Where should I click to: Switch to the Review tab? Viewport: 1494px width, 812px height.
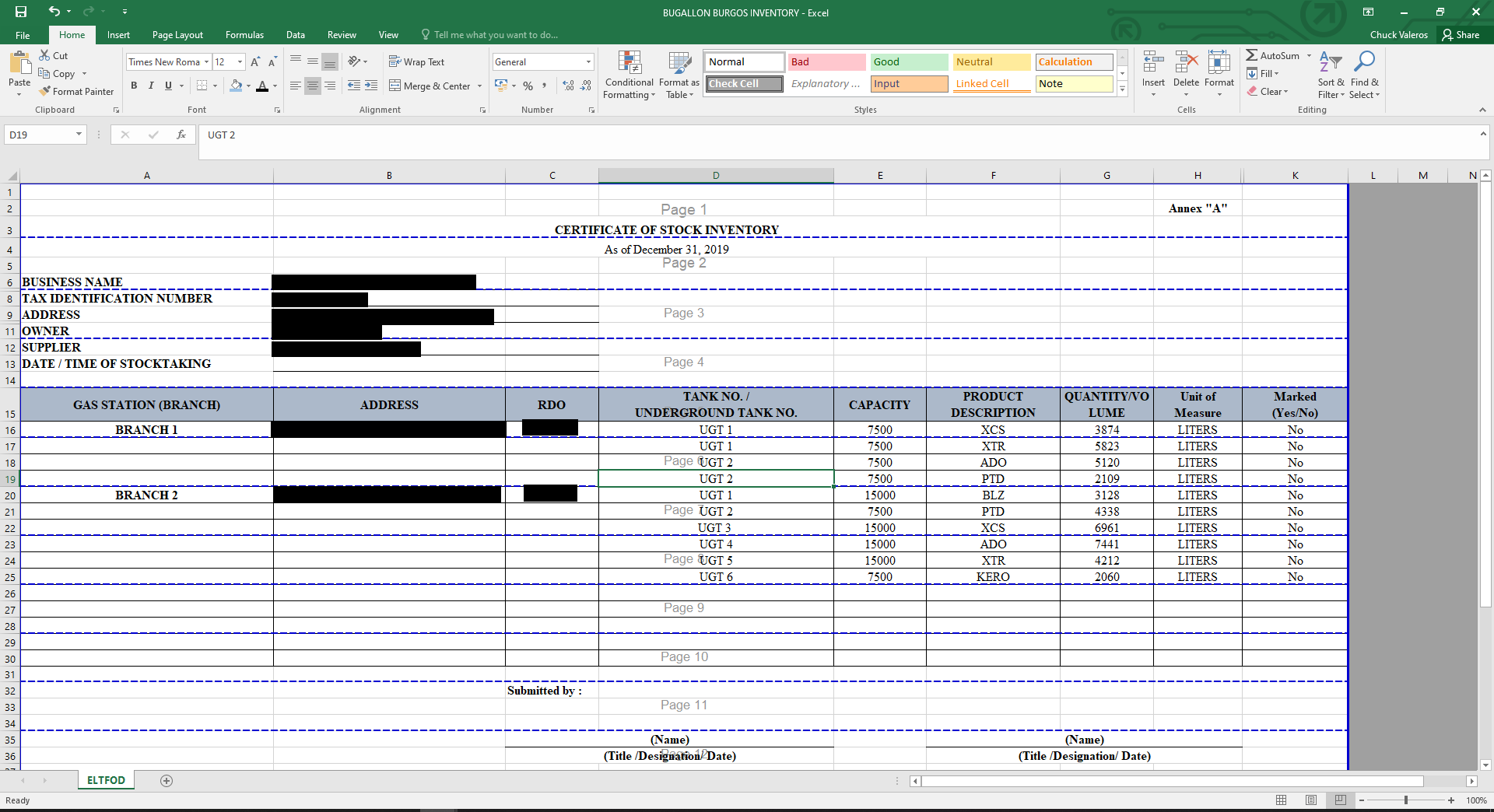(x=342, y=35)
